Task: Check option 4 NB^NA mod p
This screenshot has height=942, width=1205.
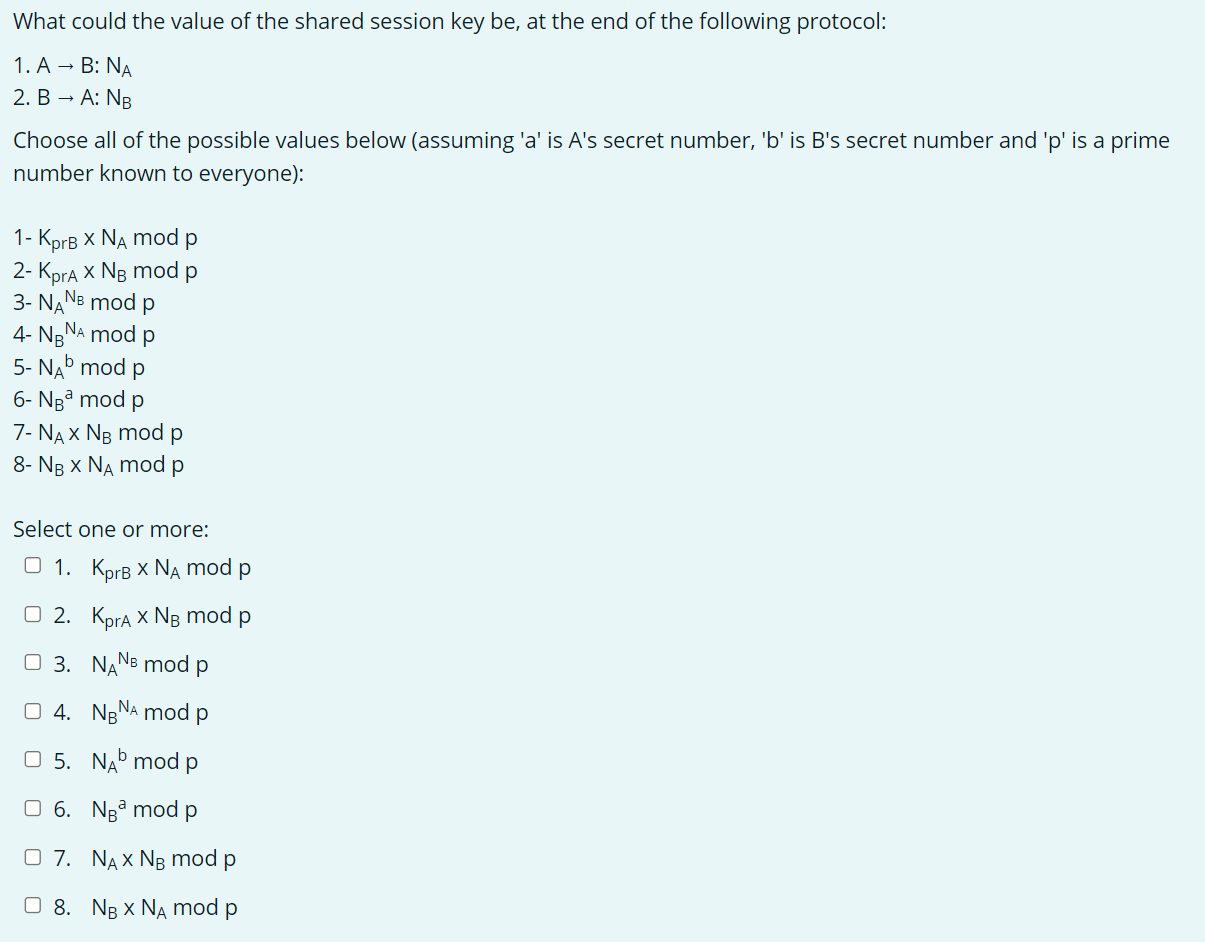Action: coord(32,710)
